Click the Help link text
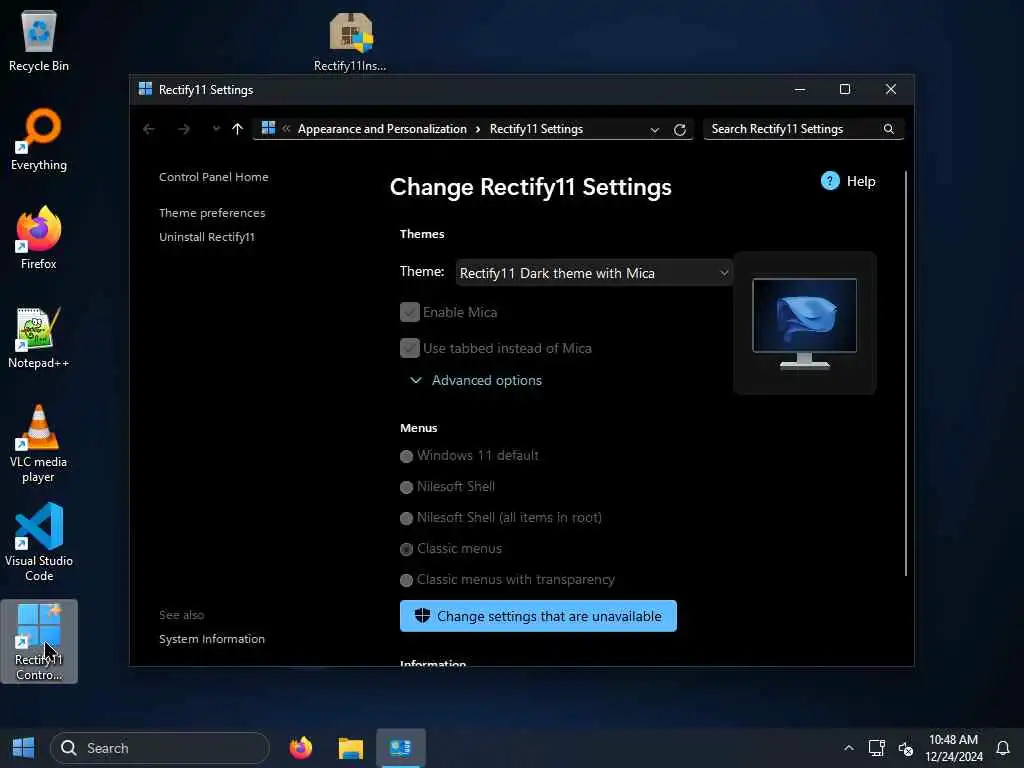 (x=861, y=181)
